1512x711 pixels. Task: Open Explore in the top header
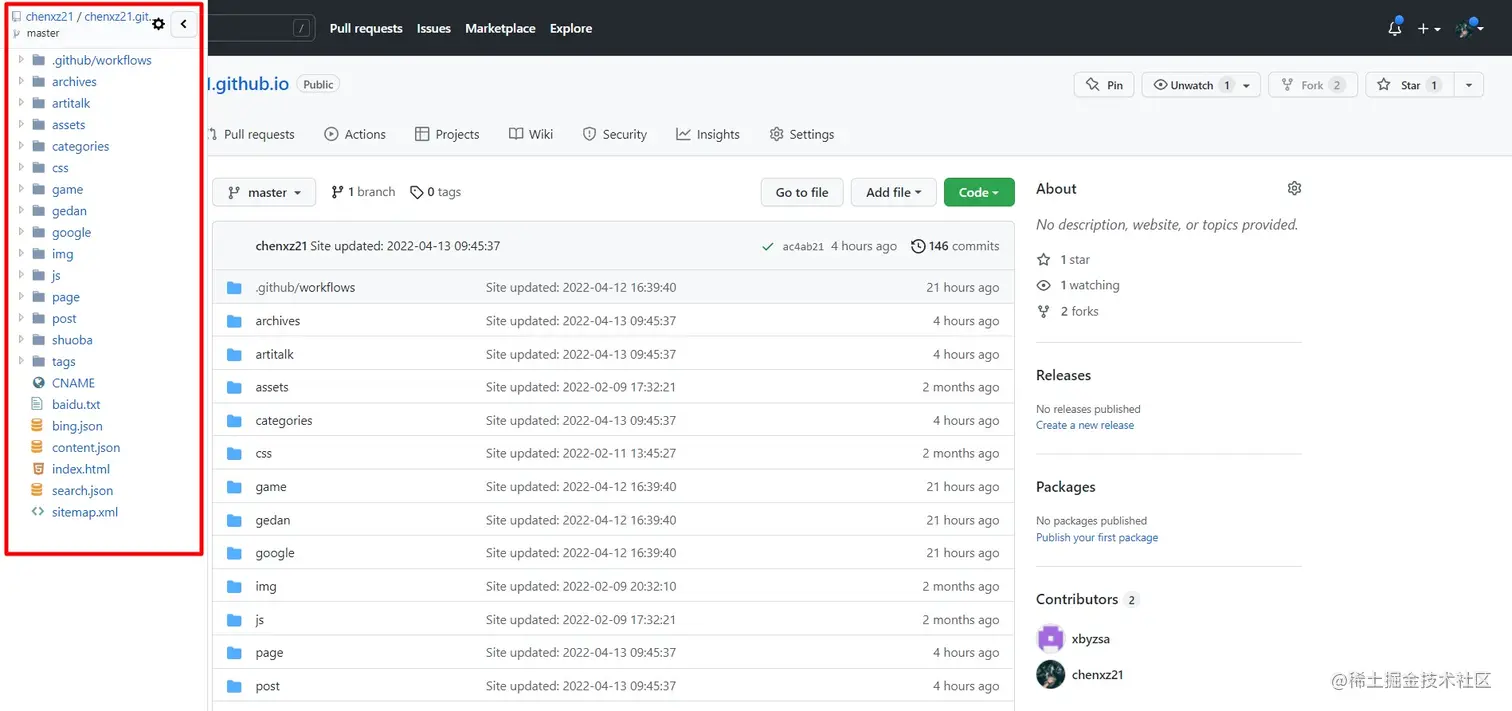(x=571, y=28)
